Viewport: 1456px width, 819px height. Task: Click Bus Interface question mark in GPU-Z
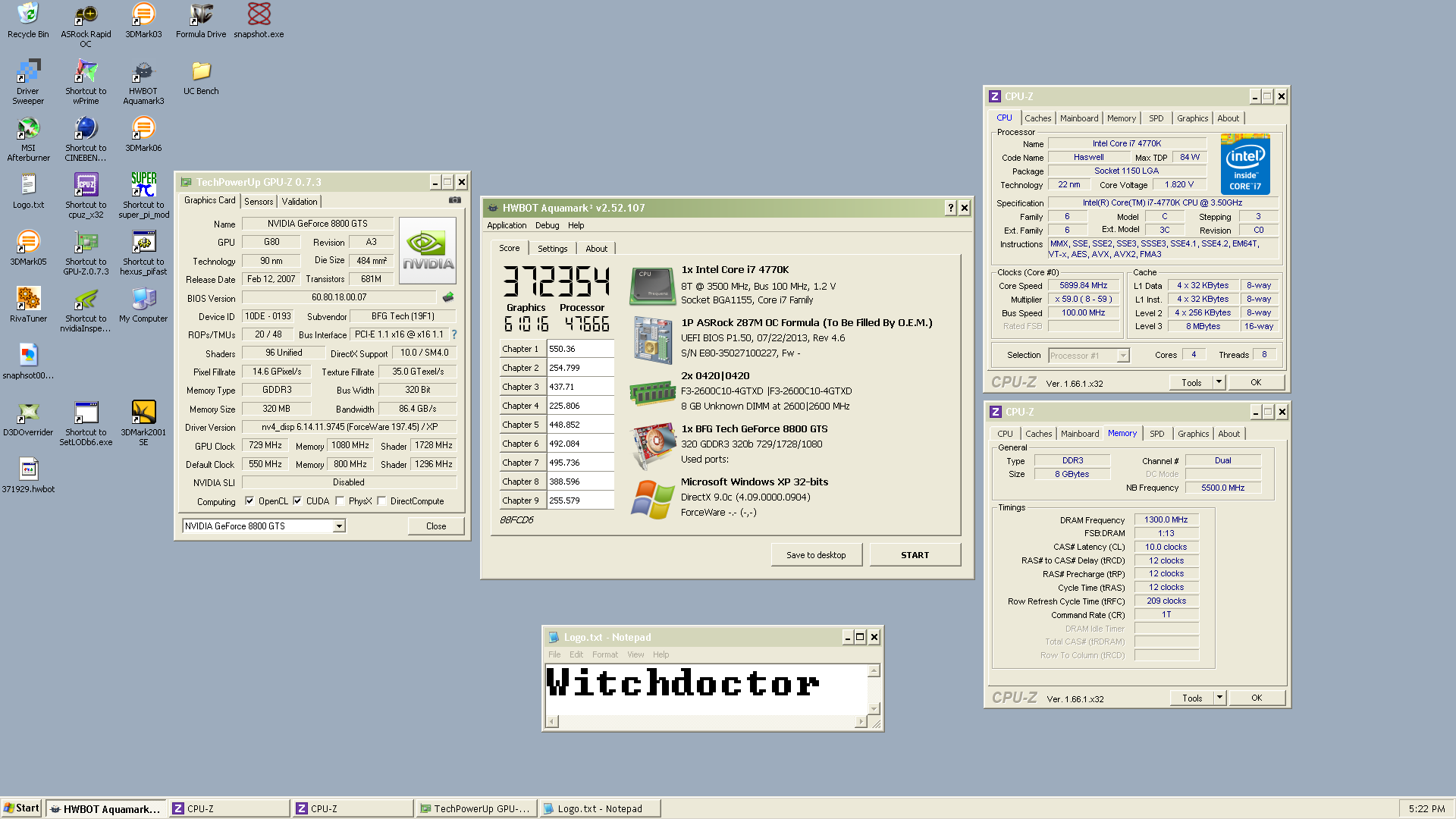coord(454,334)
